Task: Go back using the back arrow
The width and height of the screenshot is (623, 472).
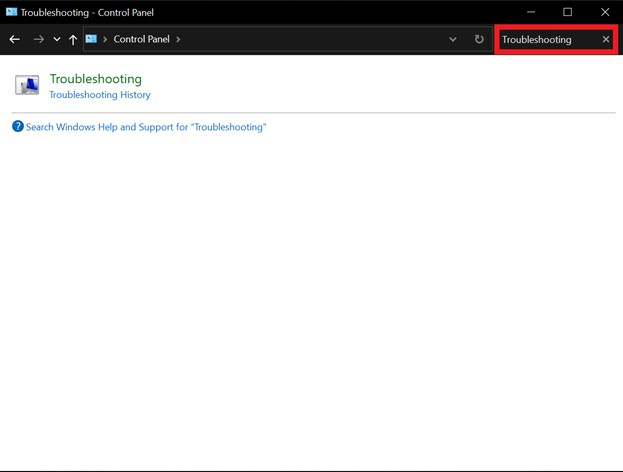Action: coord(15,39)
